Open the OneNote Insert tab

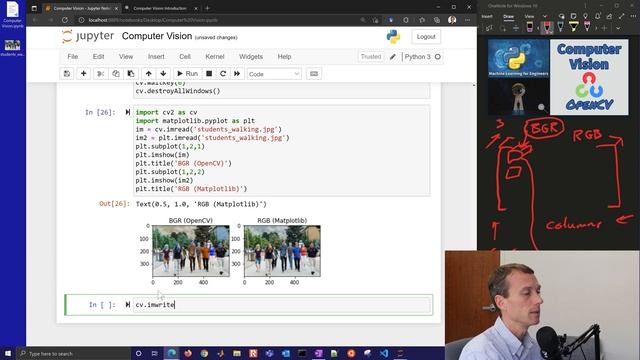(487, 16)
